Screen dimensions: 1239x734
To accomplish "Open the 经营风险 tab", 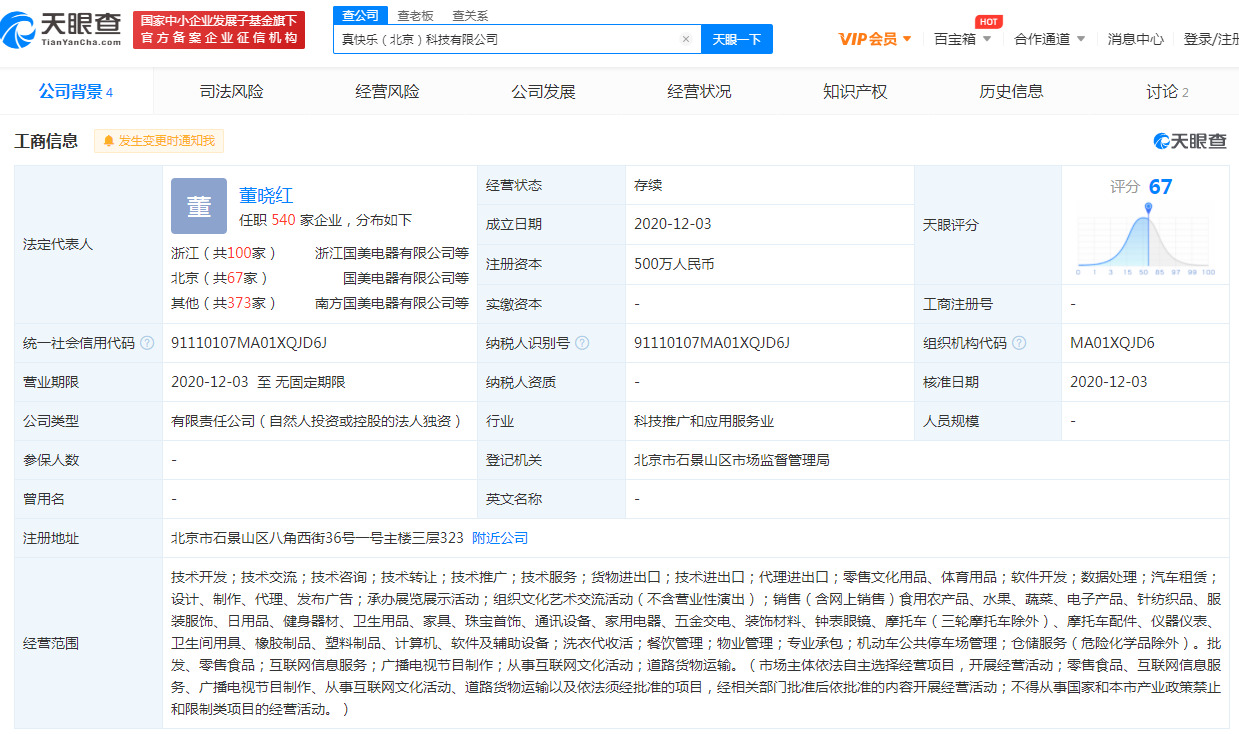I will (x=388, y=92).
